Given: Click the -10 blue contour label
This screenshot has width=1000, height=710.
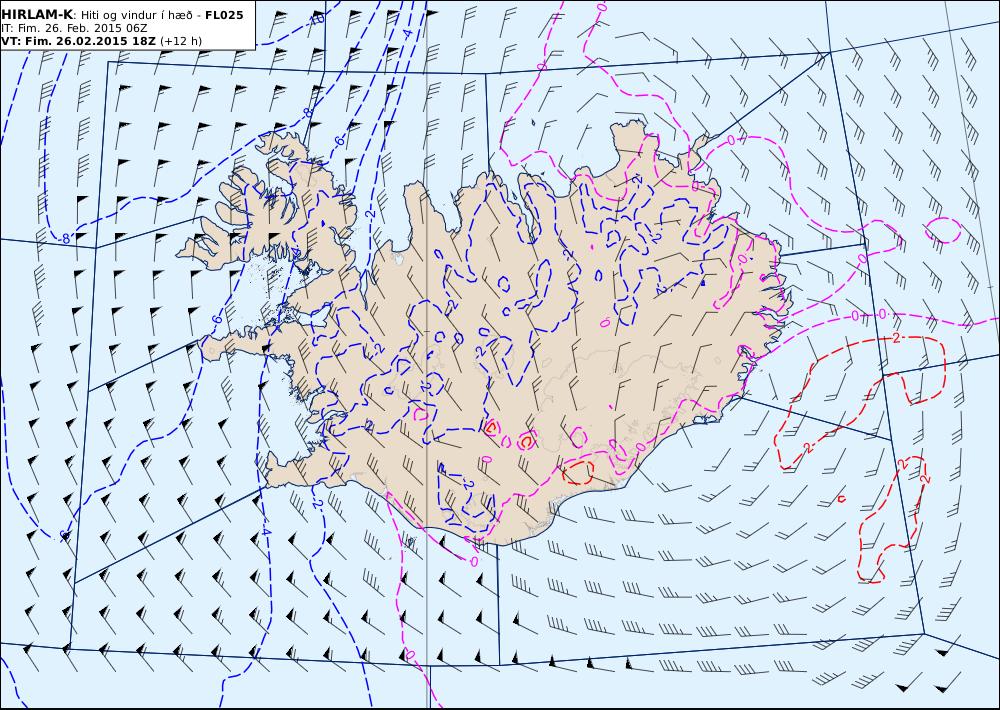Looking at the screenshot, I should 316,19.
